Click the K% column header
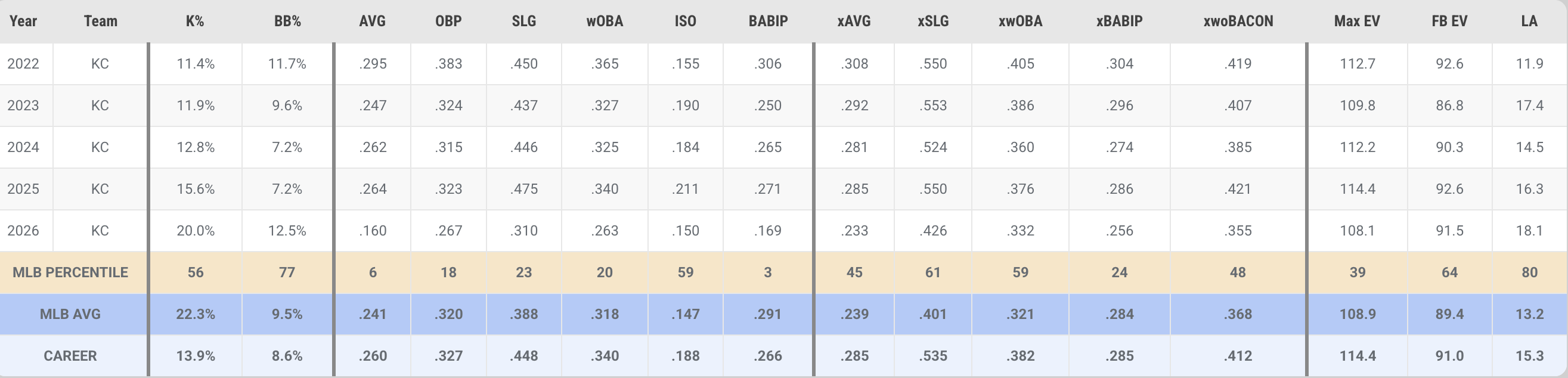Viewport: 1568px width, 378px height. pyautogui.click(x=195, y=21)
